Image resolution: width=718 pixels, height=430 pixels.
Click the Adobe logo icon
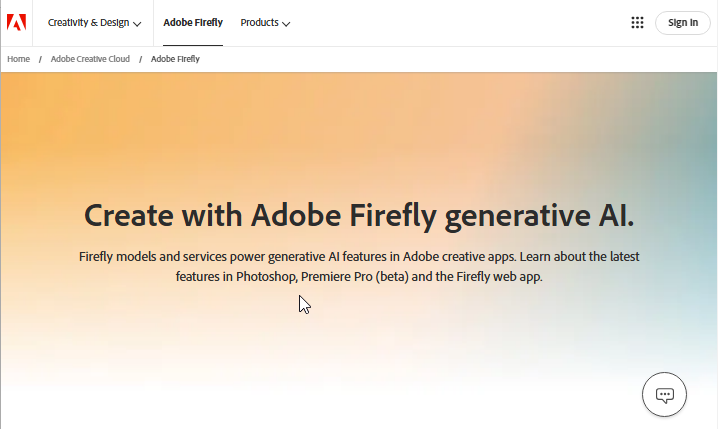[x=16, y=23]
